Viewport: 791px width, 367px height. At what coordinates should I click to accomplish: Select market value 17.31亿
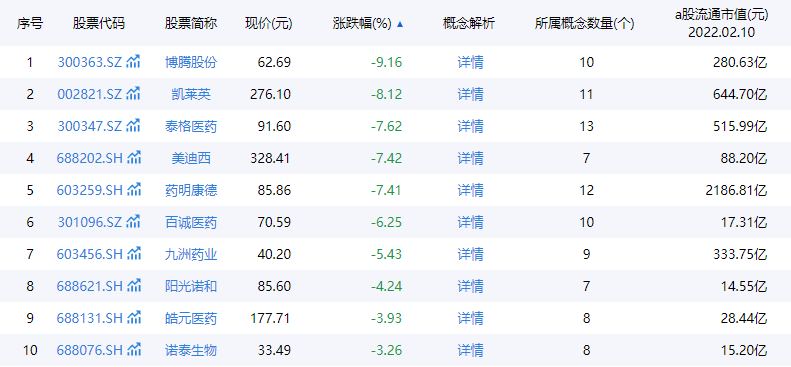743,222
